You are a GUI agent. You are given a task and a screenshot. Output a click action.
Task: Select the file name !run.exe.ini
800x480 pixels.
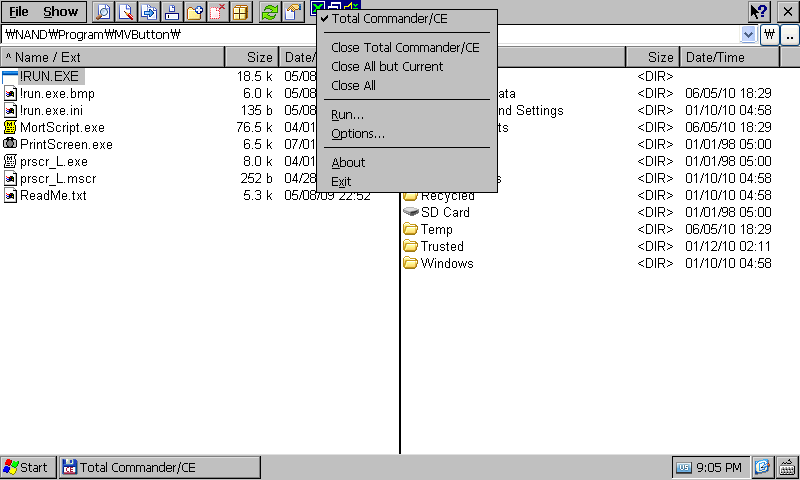coord(51,110)
